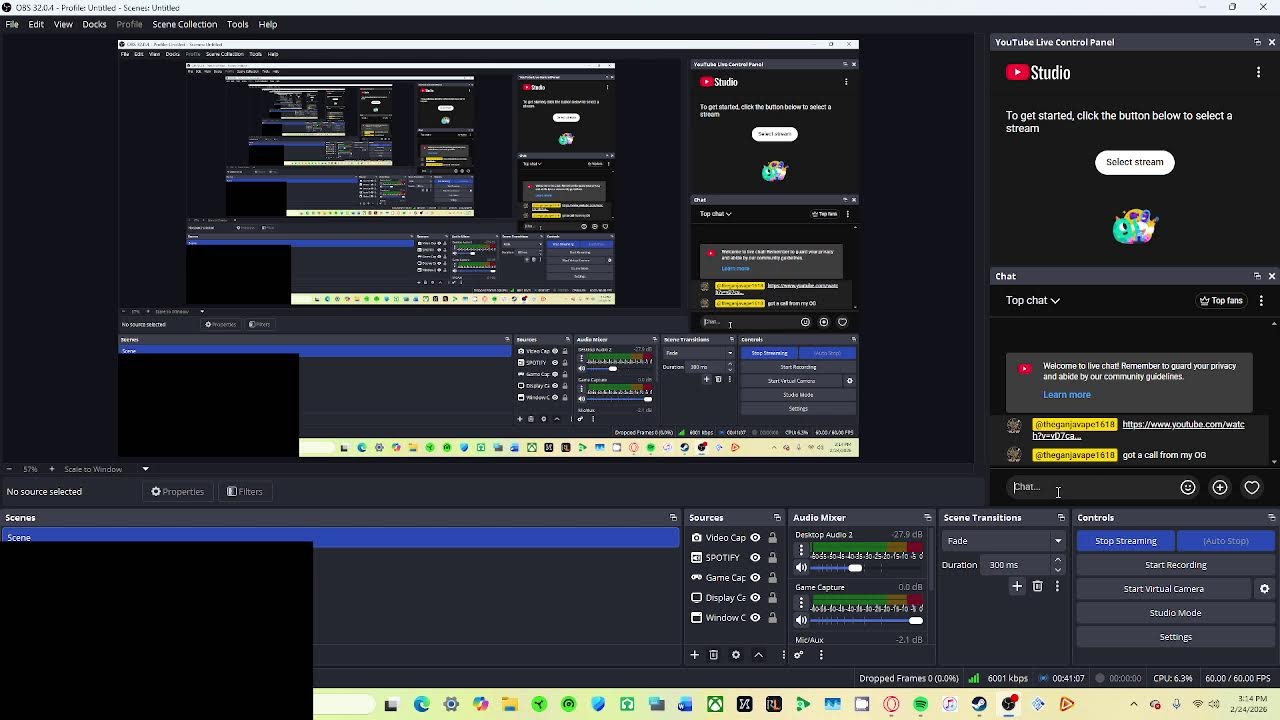Image resolution: width=1280 pixels, height=720 pixels.
Task: Delete the scene transition with the trash icon
Action: click(1037, 587)
